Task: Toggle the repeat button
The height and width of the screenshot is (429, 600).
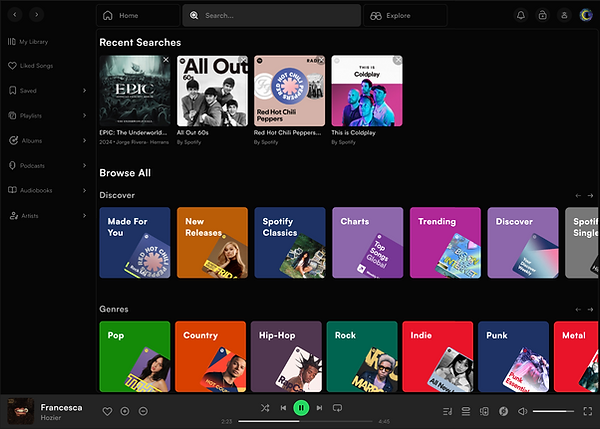Action: coord(337,408)
